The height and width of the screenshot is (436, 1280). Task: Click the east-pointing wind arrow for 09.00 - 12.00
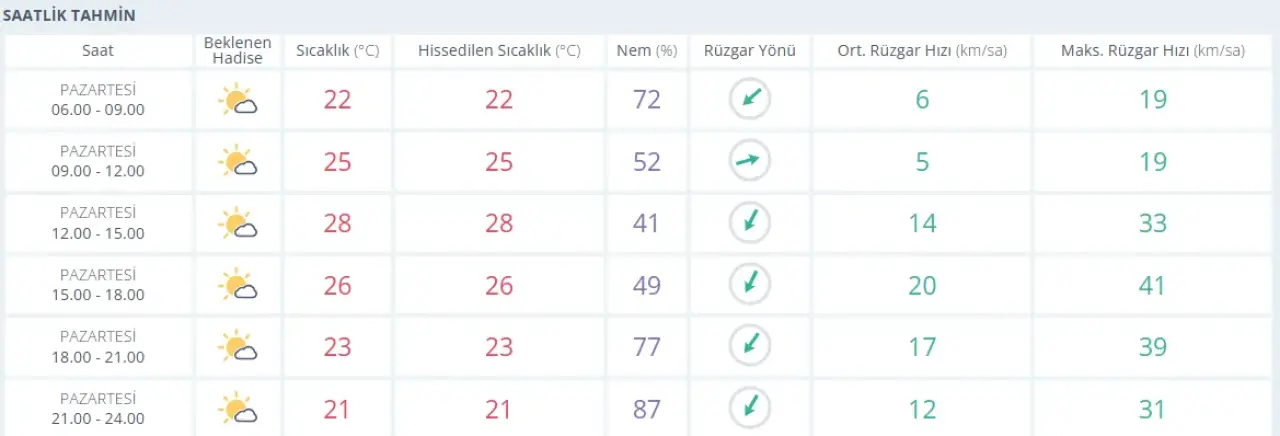(x=749, y=161)
